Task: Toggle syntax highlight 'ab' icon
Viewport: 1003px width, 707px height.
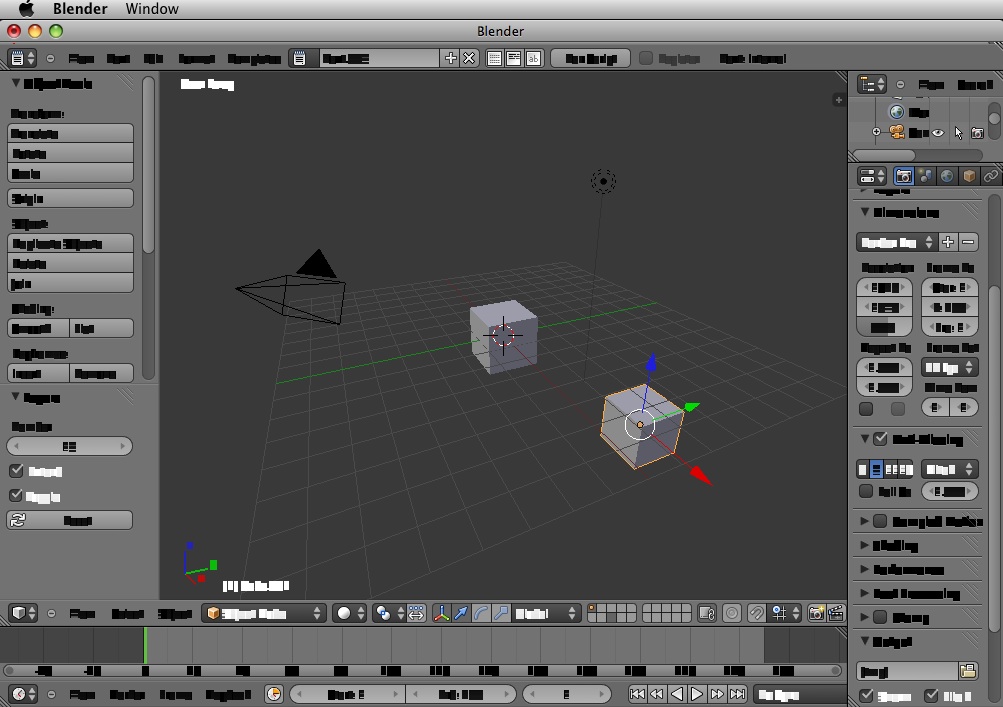Action: [533, 58]
